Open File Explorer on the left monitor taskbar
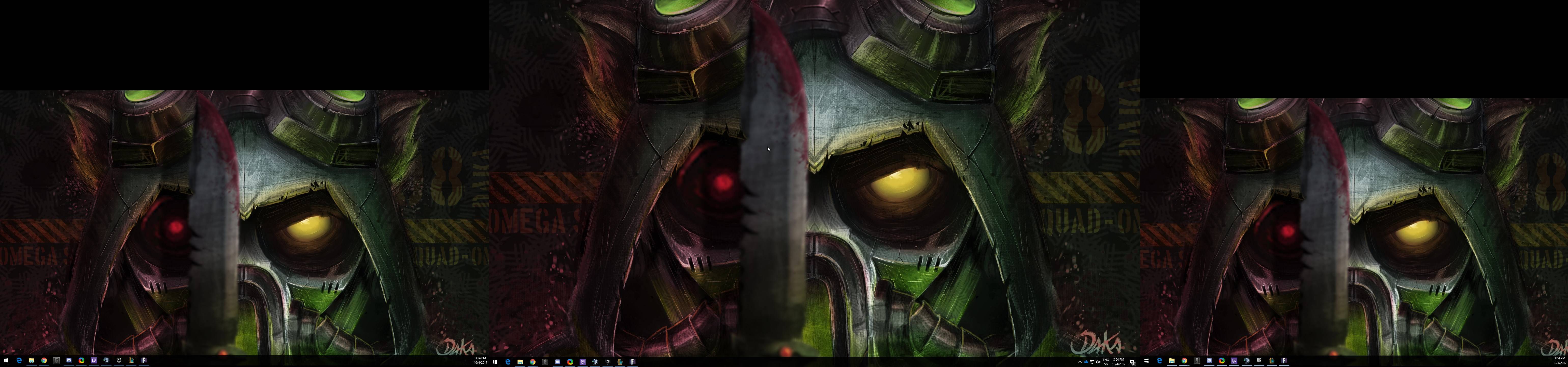 click(32, 360)
